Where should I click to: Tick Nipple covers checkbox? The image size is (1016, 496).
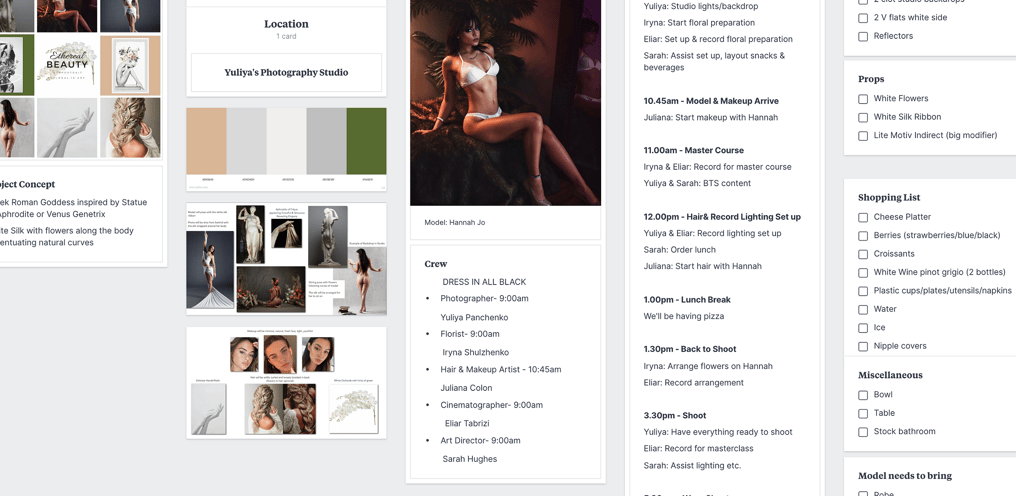(863, 347)
